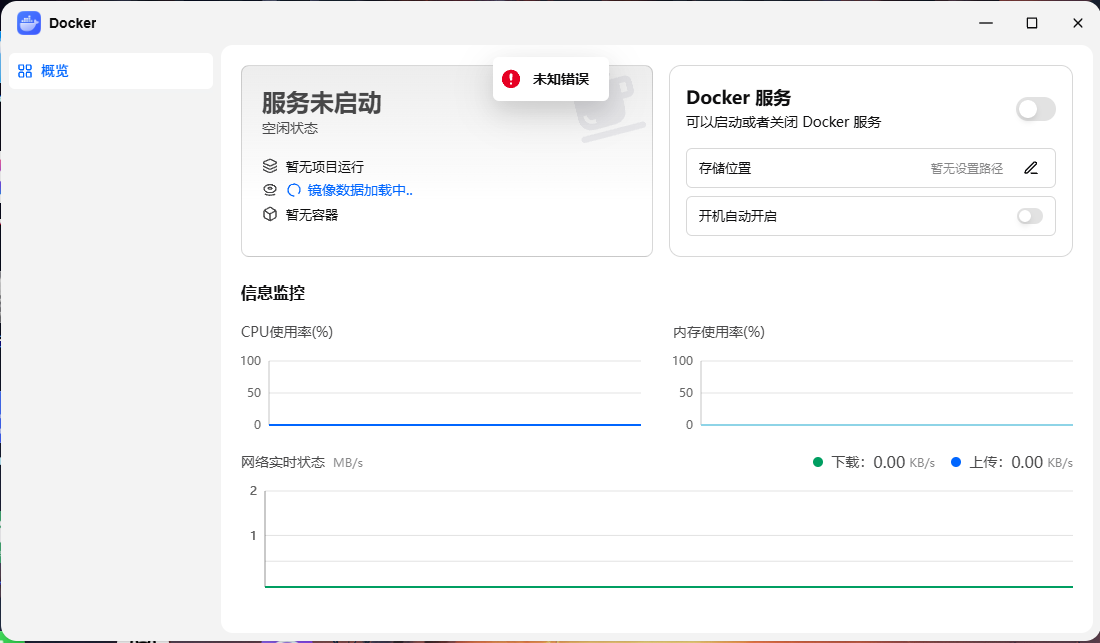Click the 服务未启动 heading
The height and width of the screenshot is (643, 1100).
[321, 103]
